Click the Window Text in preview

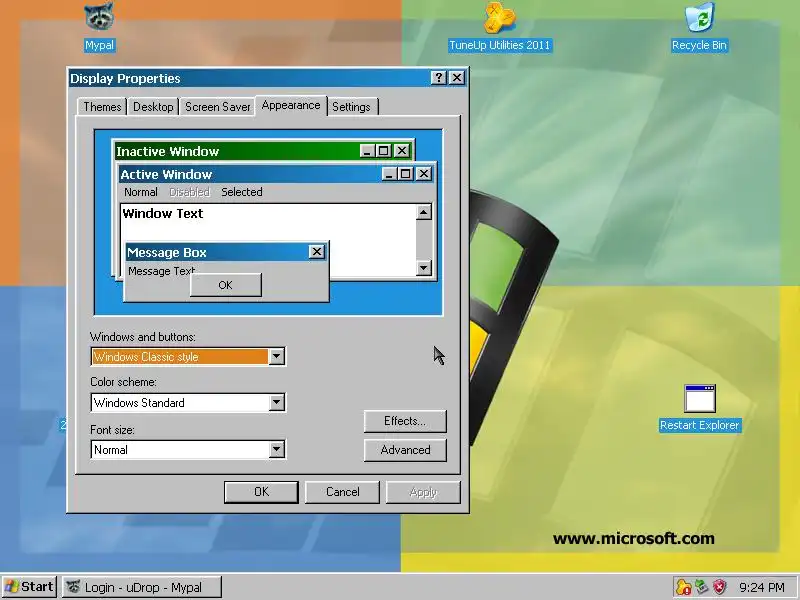(x=163, y=213)
